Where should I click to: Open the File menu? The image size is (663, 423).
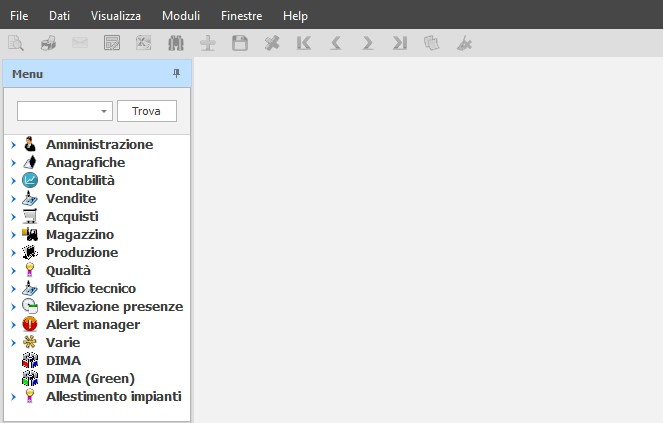pyautogui.click(x=19, y=16)
